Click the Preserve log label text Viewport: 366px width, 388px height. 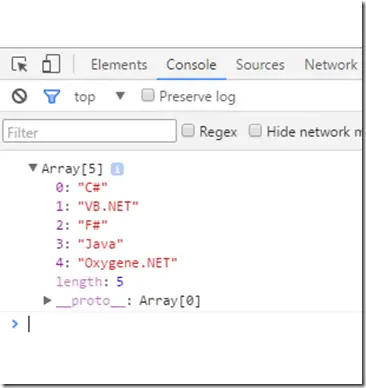pos(197,97)
